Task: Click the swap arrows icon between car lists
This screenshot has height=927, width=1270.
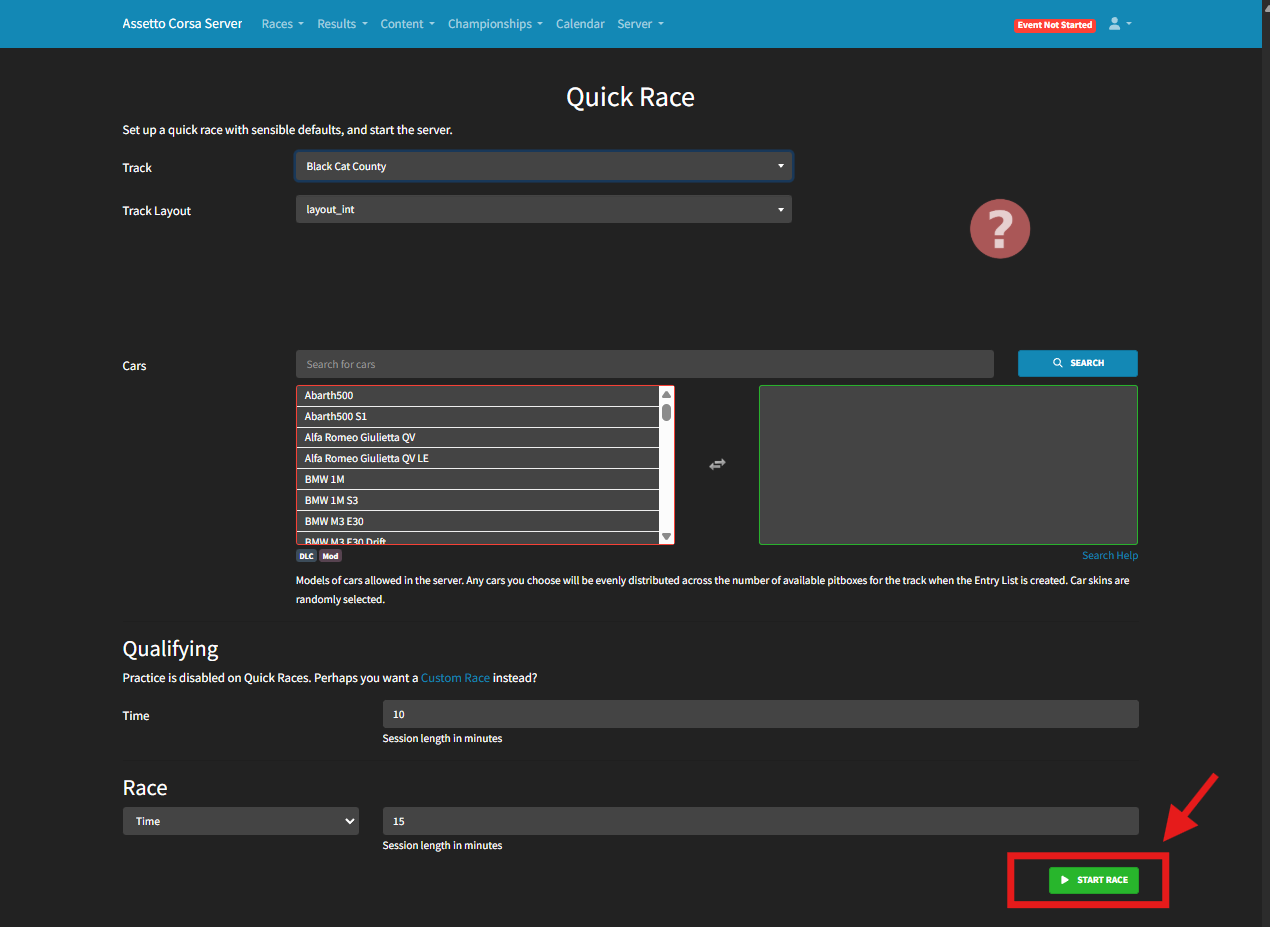Action: click(x=717, y=464)
